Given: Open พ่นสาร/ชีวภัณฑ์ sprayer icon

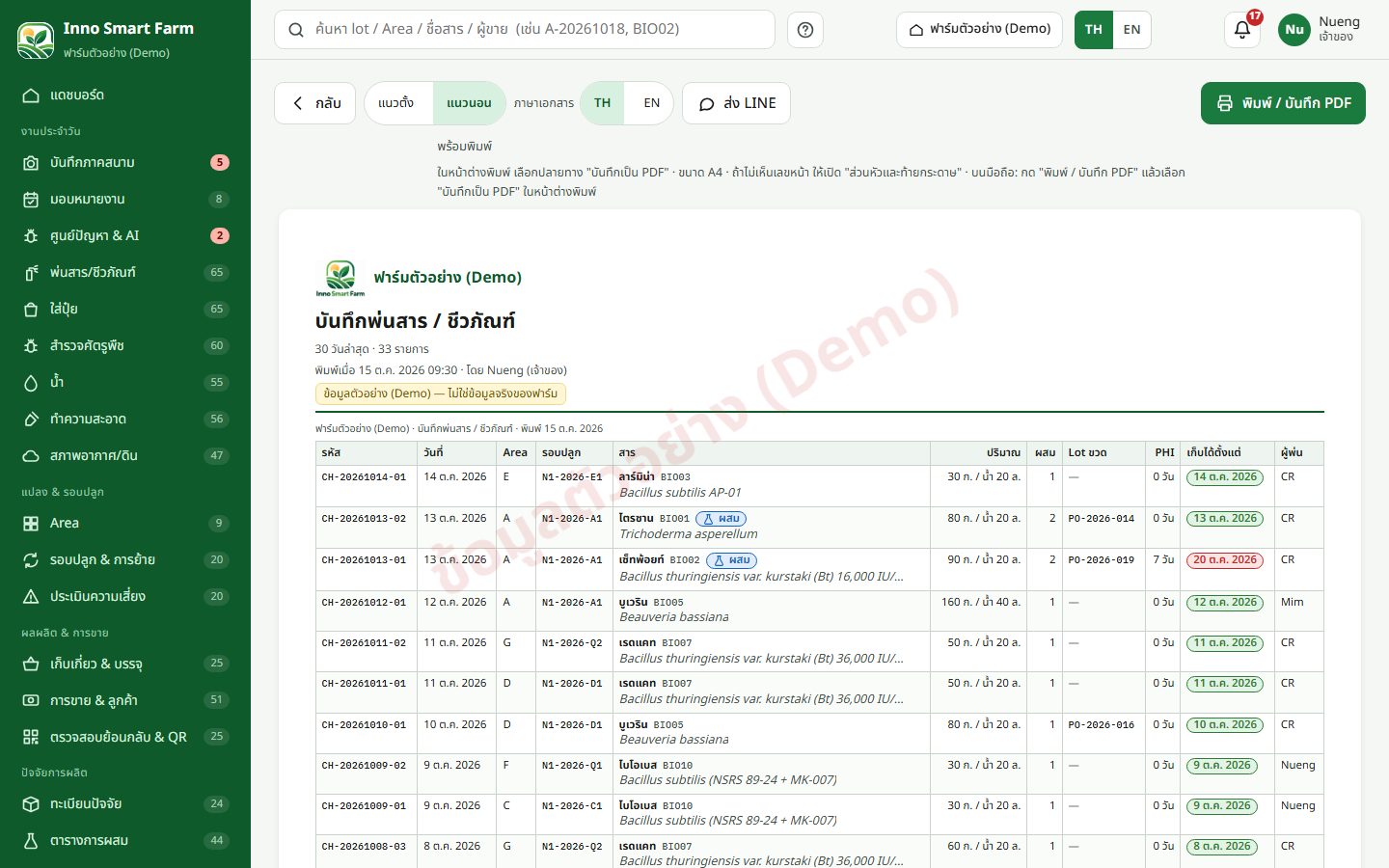Looking at the screenshot, I should pyautogui.click(x=31, y=273).
